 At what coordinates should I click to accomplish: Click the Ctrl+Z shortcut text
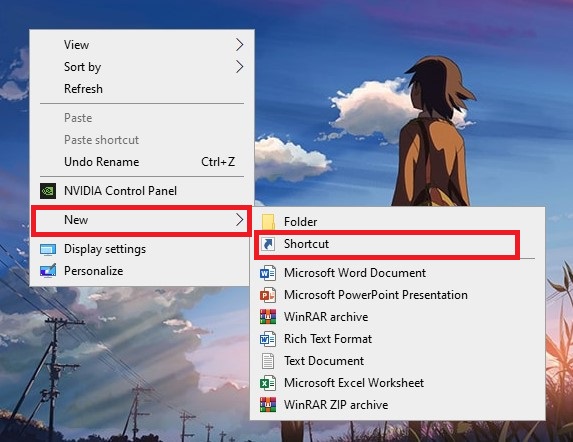pos(218,161)
